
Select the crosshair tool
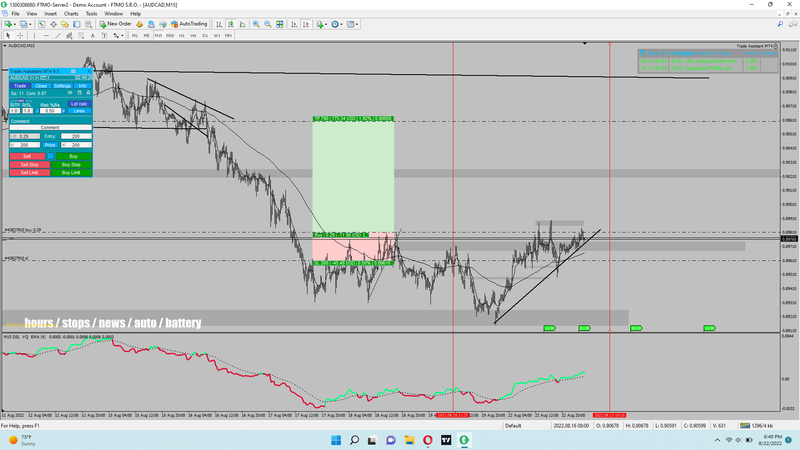[x=20, y=35]
